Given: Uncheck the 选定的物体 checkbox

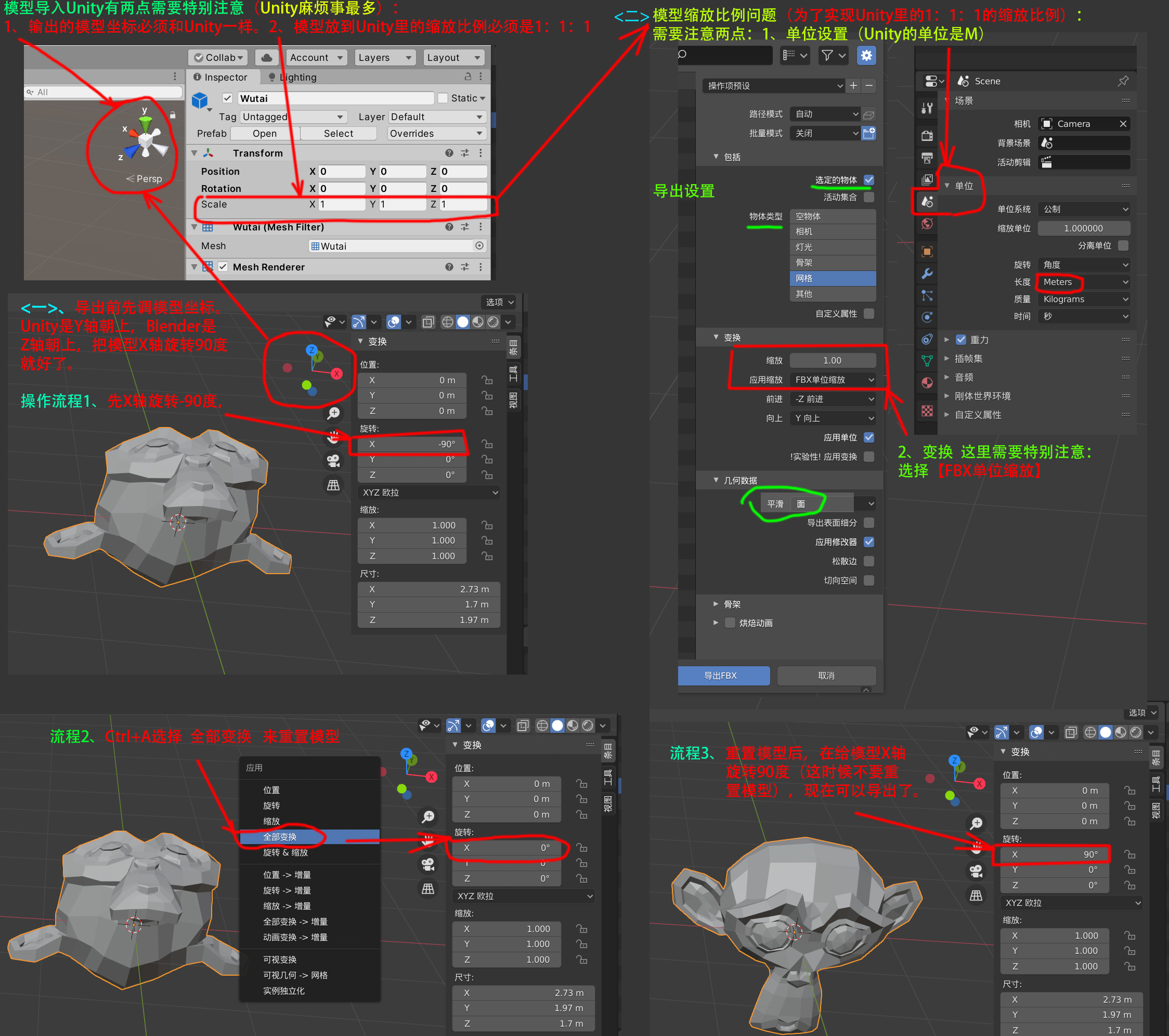Looking at the screenshot, I should 869,179.
